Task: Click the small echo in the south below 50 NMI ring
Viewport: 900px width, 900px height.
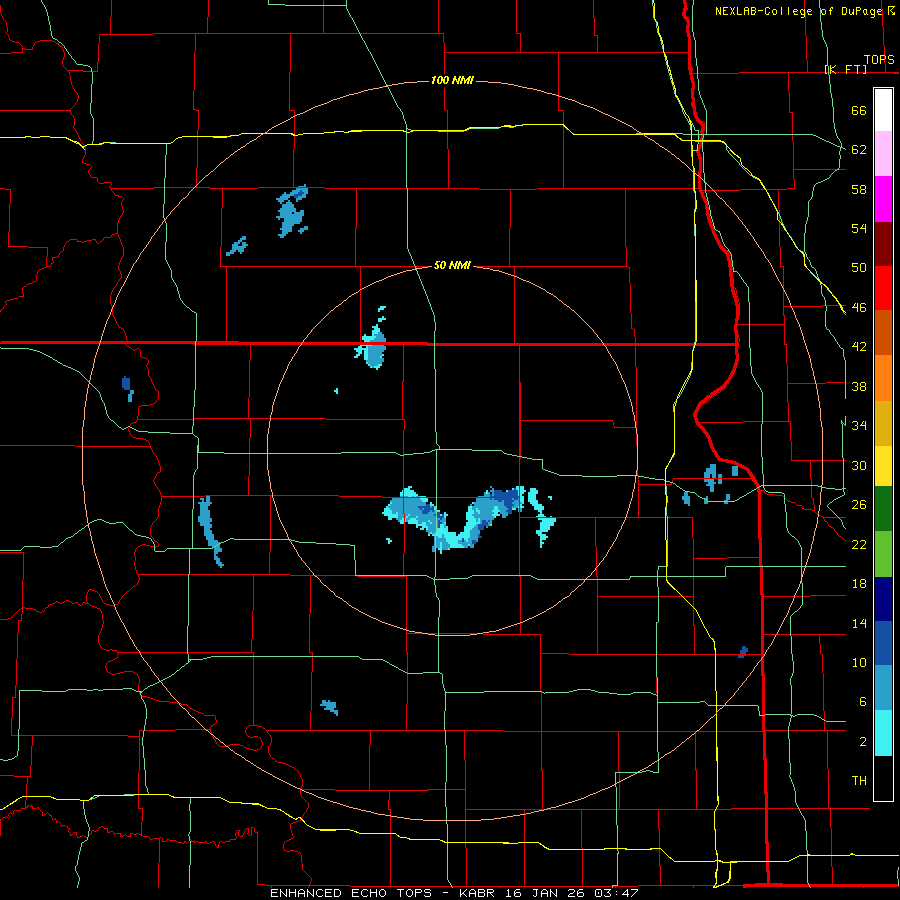Action: [329, 707]
